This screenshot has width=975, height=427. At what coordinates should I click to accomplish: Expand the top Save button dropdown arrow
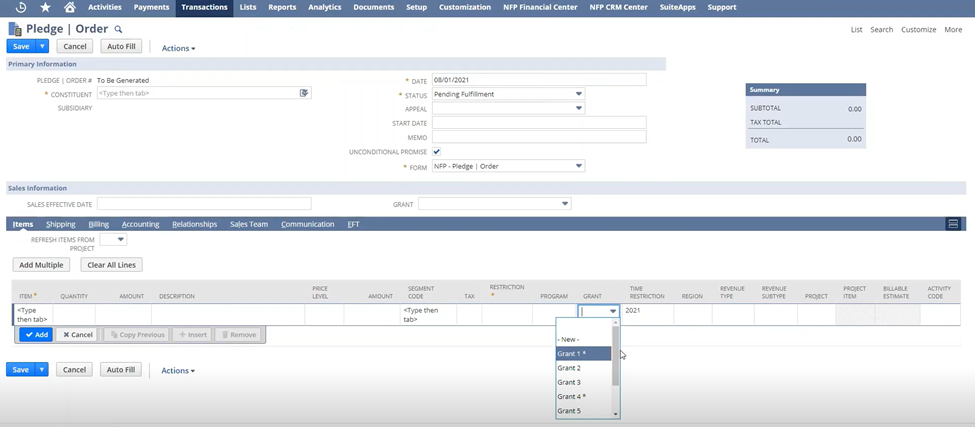pyautogui.click(x=42, y=46)
